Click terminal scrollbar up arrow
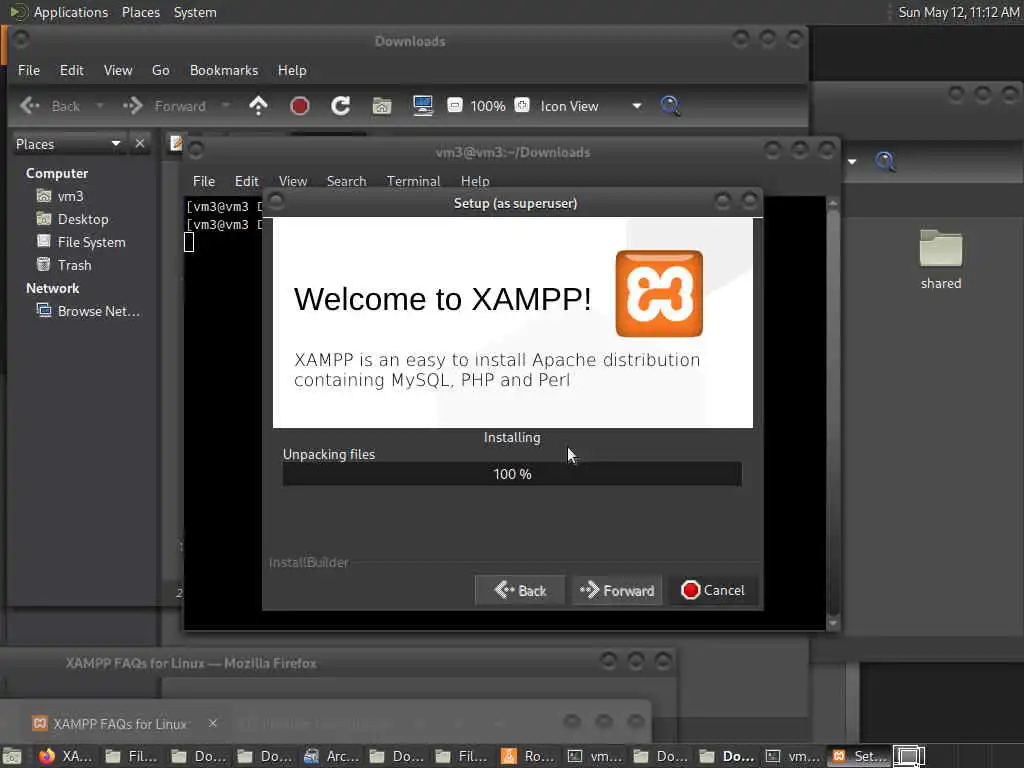This screenshot has height=768, width=1024. coord(833,204)
